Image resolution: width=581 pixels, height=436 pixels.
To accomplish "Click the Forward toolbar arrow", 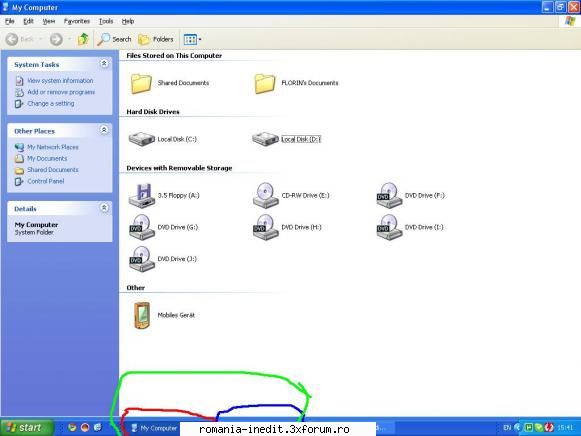I will pos(56,39).
